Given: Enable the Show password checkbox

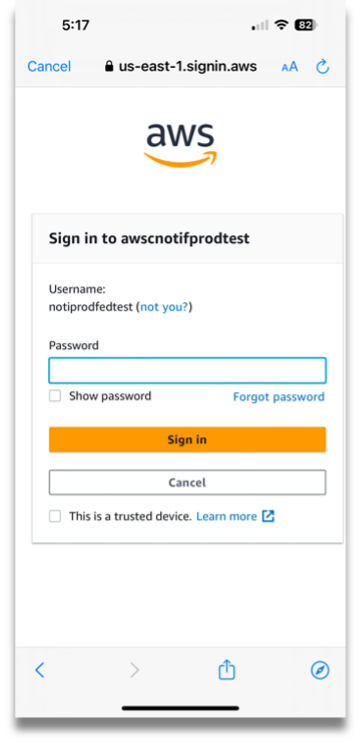Looking at the screenshot, I should coord(55,396).
